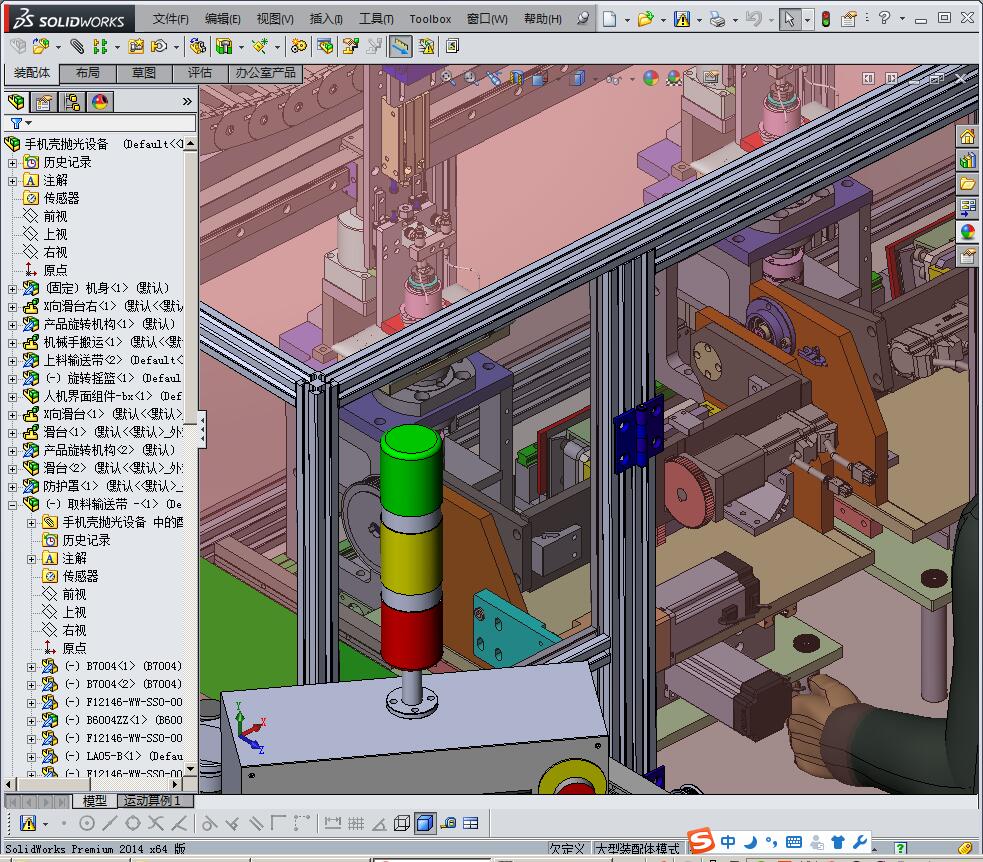Click the rebuild traffic light icon

(x=825, y=19)
